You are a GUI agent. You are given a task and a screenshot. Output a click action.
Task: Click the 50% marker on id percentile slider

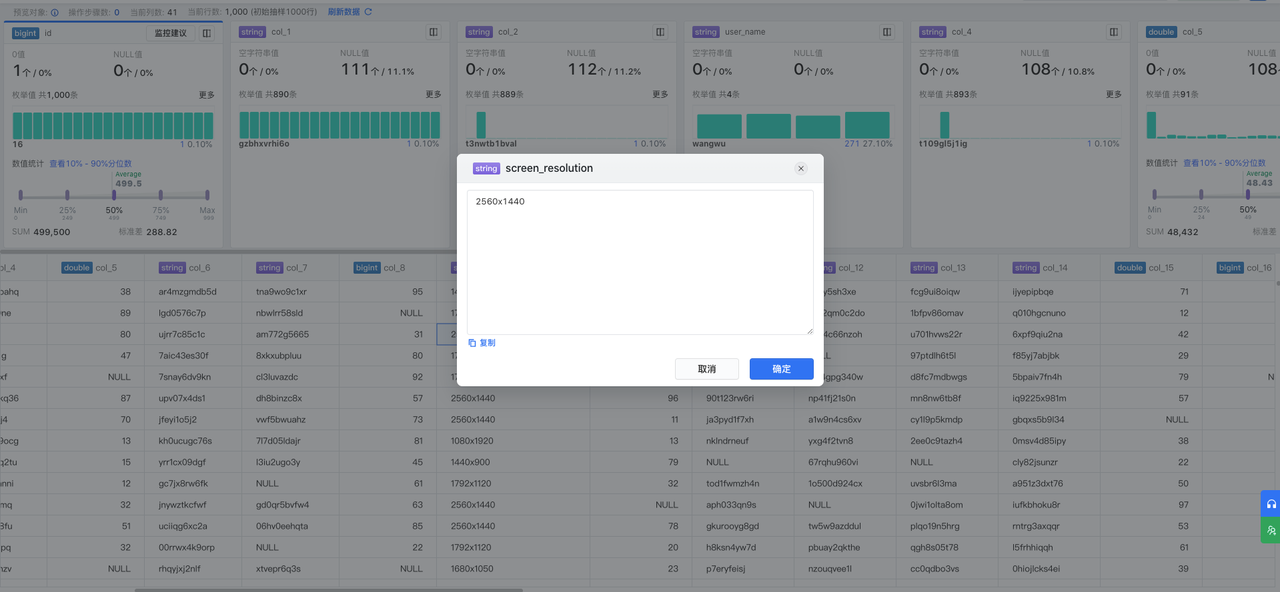tap(114, 196)
